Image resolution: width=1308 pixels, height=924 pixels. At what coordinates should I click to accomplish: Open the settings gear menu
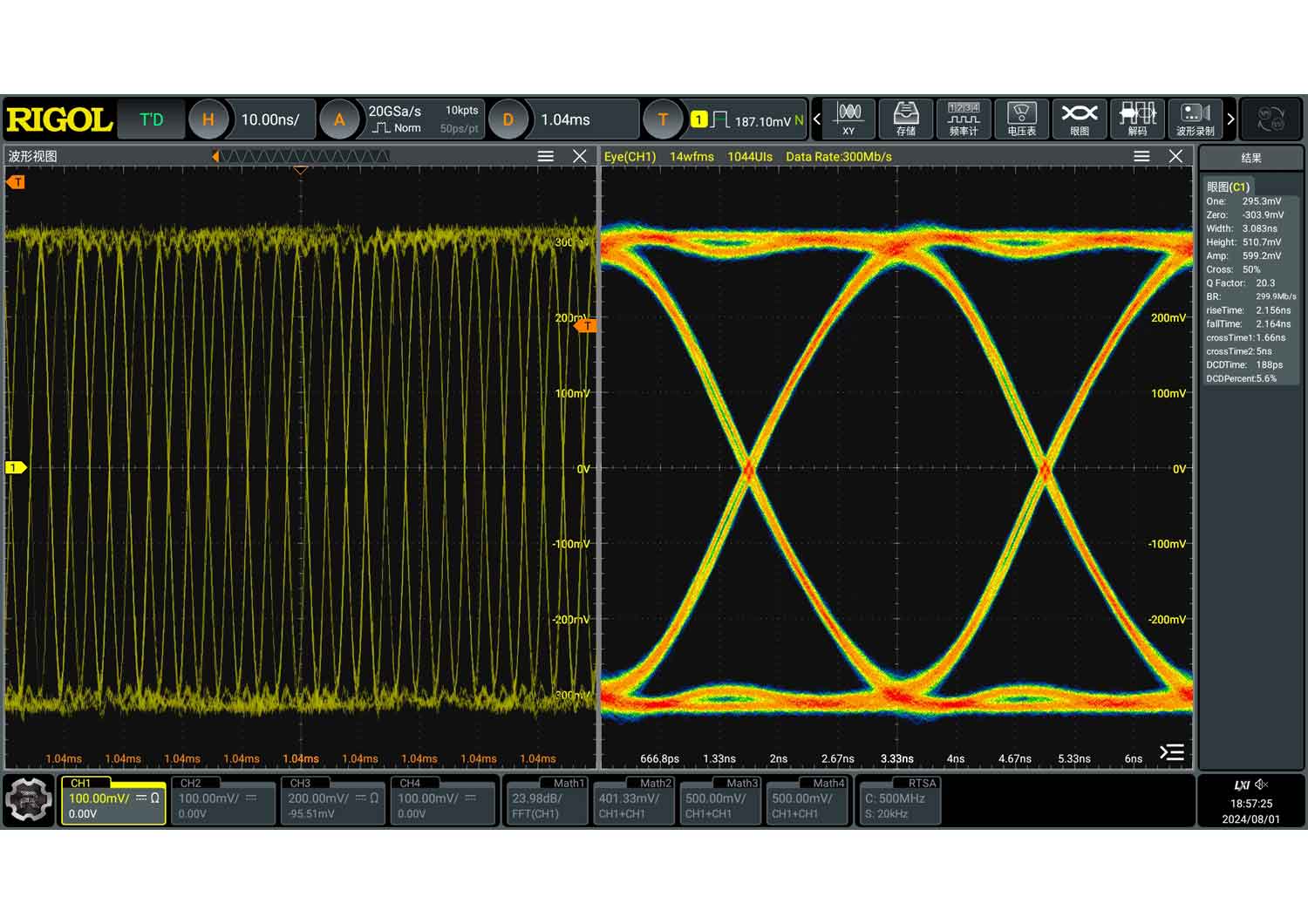[x=29, y=799]
